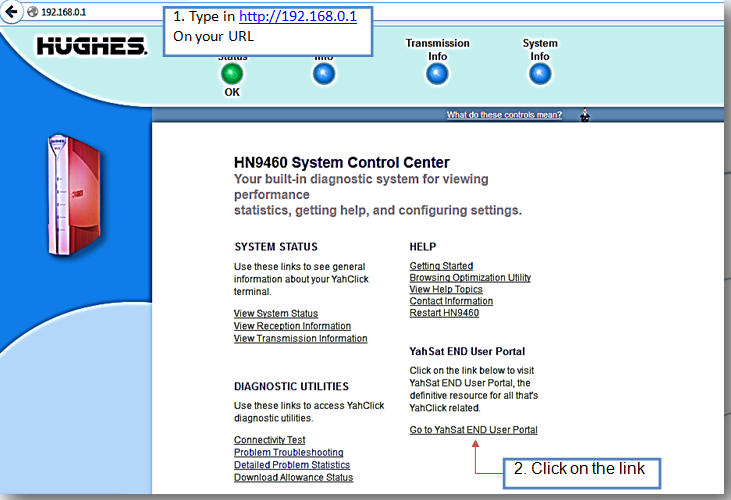Image resolution: width=731 pixels, height=500 pixels.
Task: Click the Hughes logo
Action: [92, 46]
